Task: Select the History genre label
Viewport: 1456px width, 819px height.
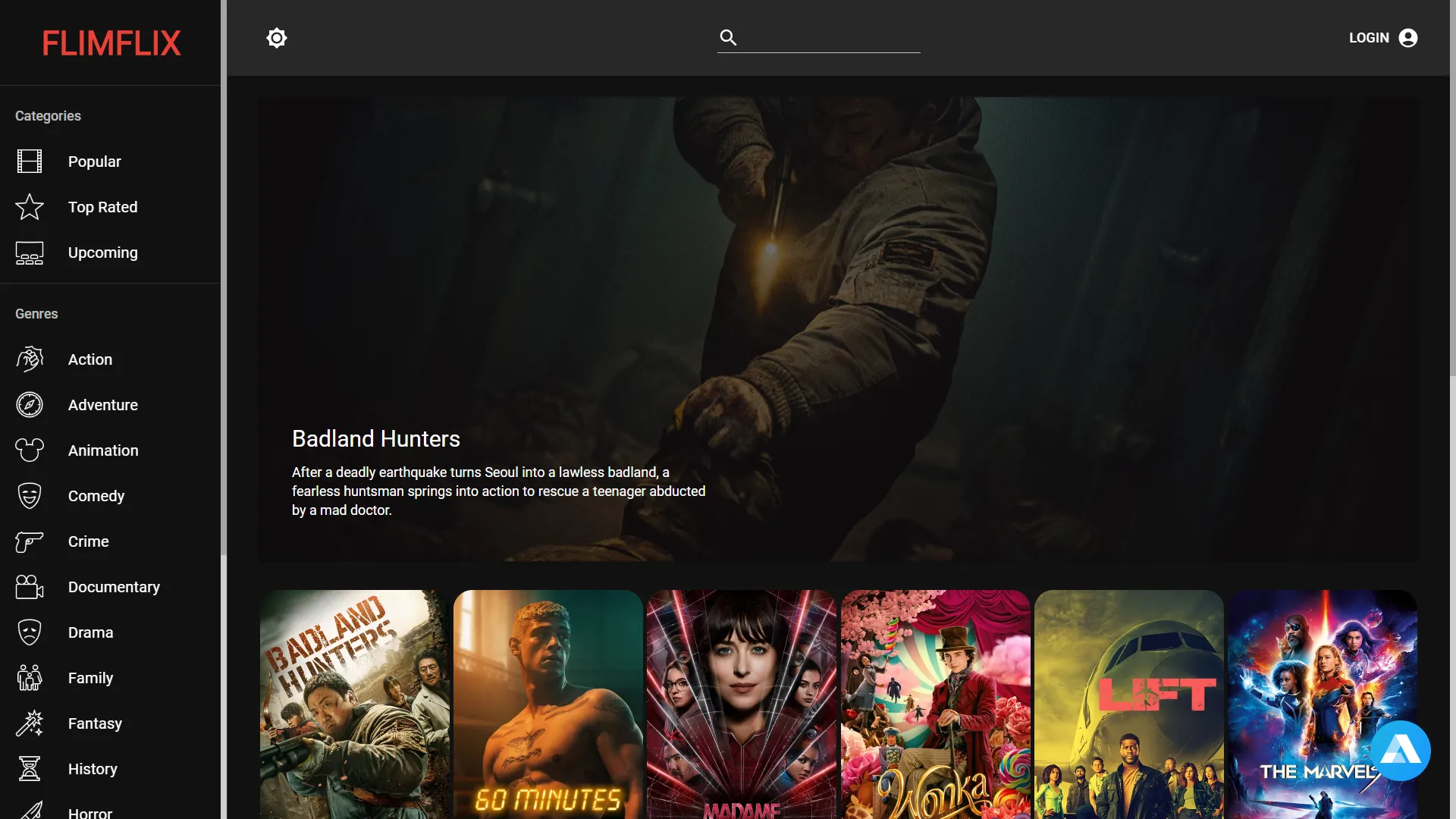Action: coord(93,769)
